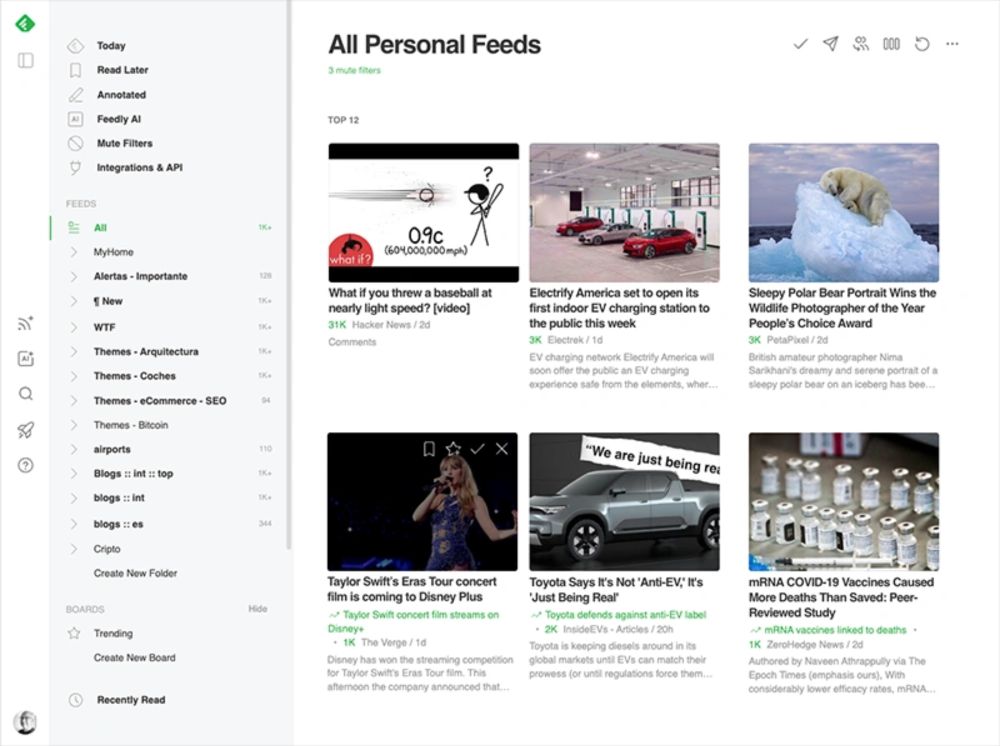Expand Themes - eCommerce - SEO chevron
1000x746 pixels.
(74, 400)
